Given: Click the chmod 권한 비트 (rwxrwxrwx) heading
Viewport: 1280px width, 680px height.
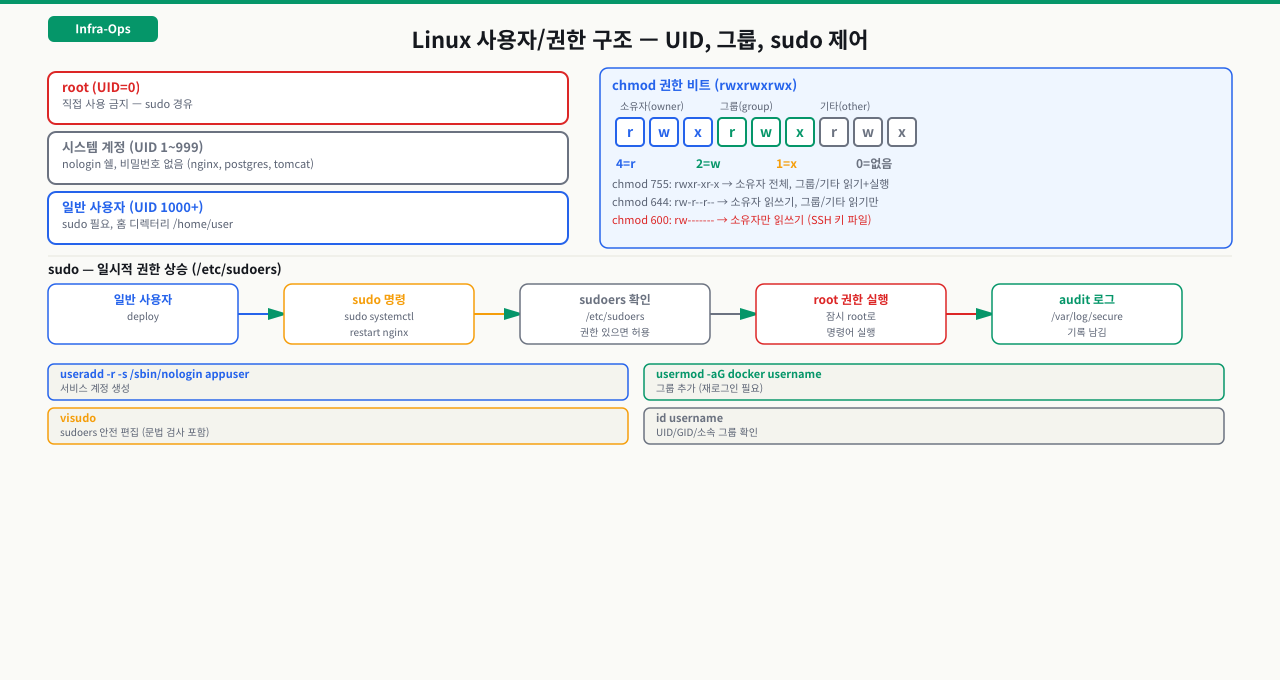Looking at the screenshot, I should [x=704, y=86].
